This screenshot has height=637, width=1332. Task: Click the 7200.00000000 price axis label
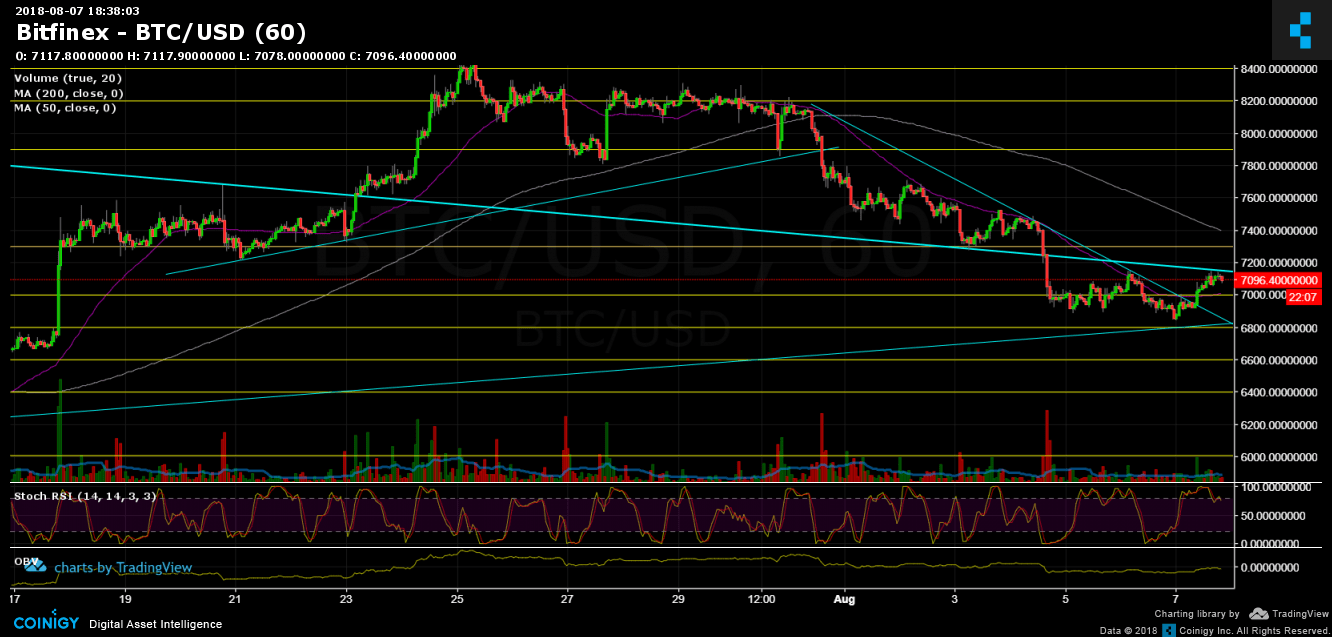point(1281,263)
